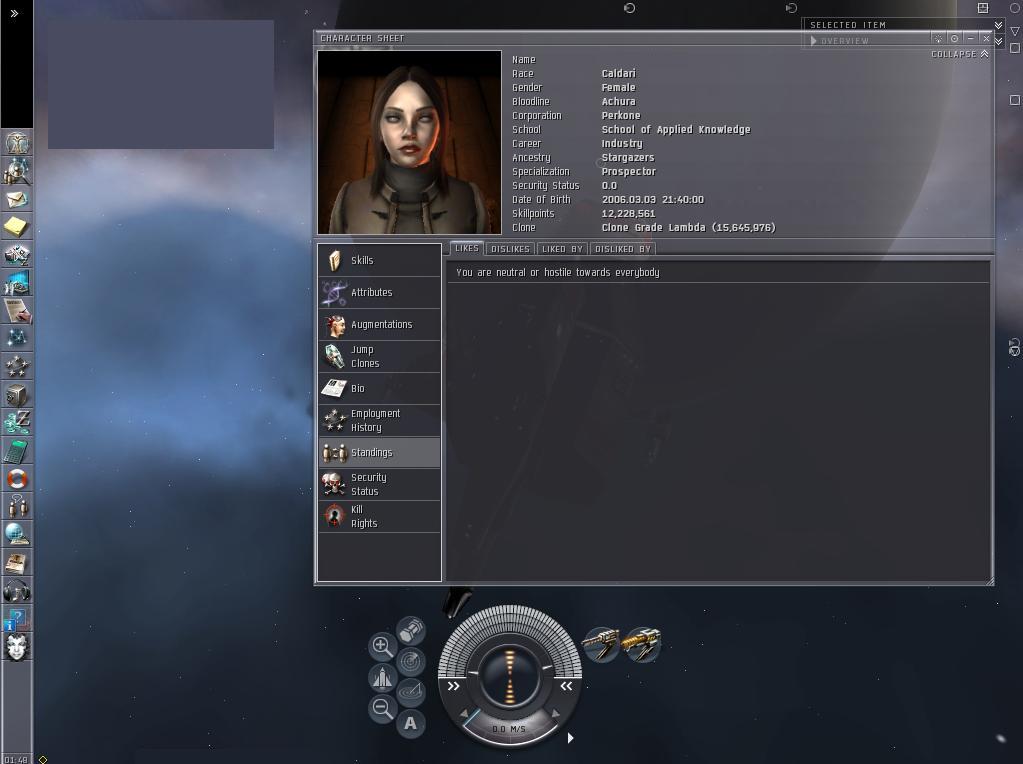
Task: Click the tilted radar sweep HUD icon
Action: tap(411, 692)
